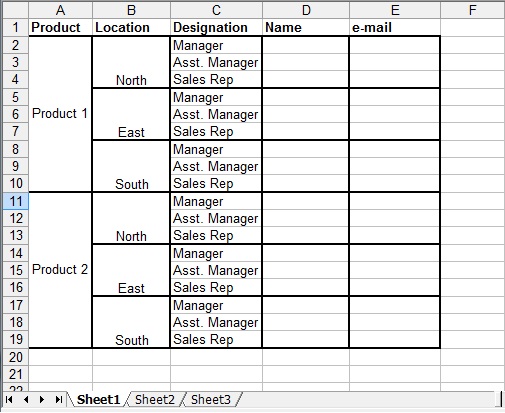Select row 20 header
Viewport: 505px width, 413px height.
15,357
